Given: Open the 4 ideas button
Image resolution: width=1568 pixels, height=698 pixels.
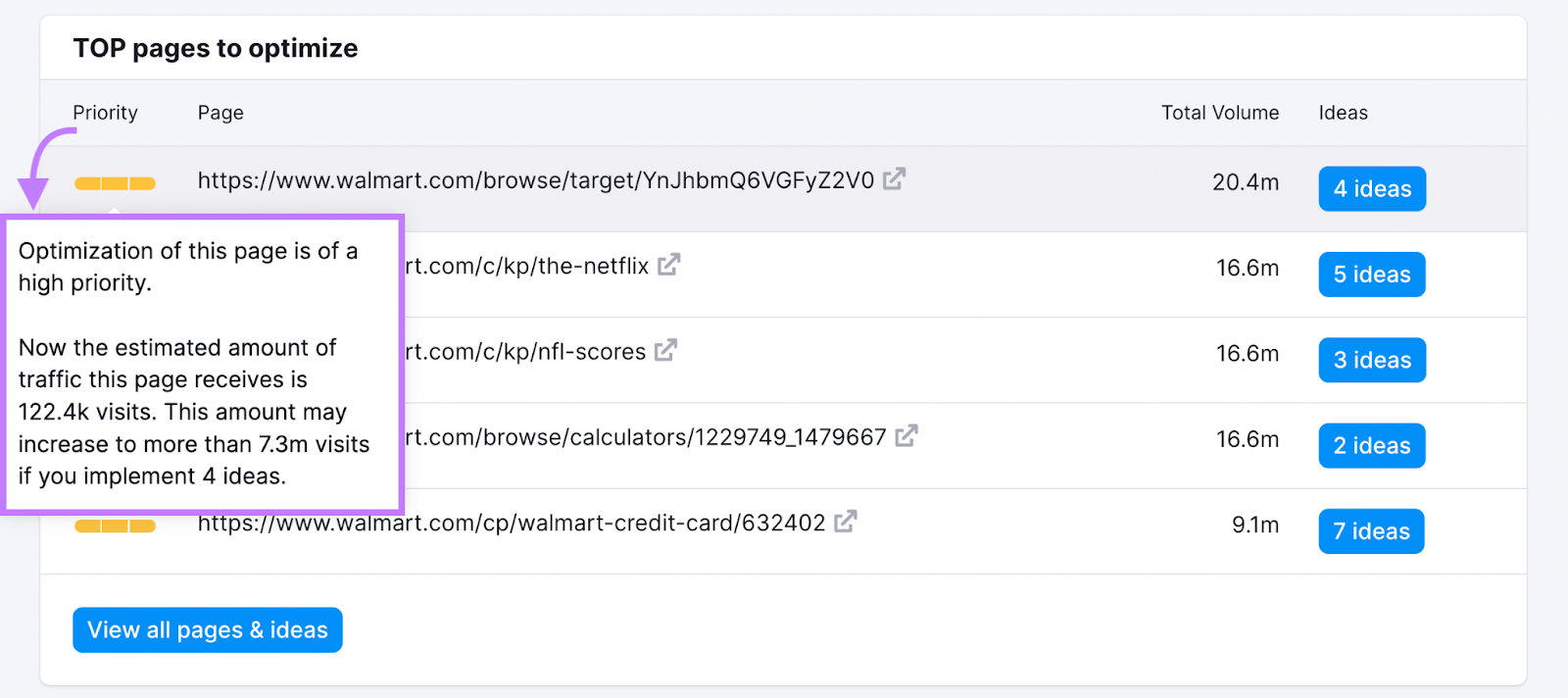Looking at the screenshot, I should pos(1372,189).
